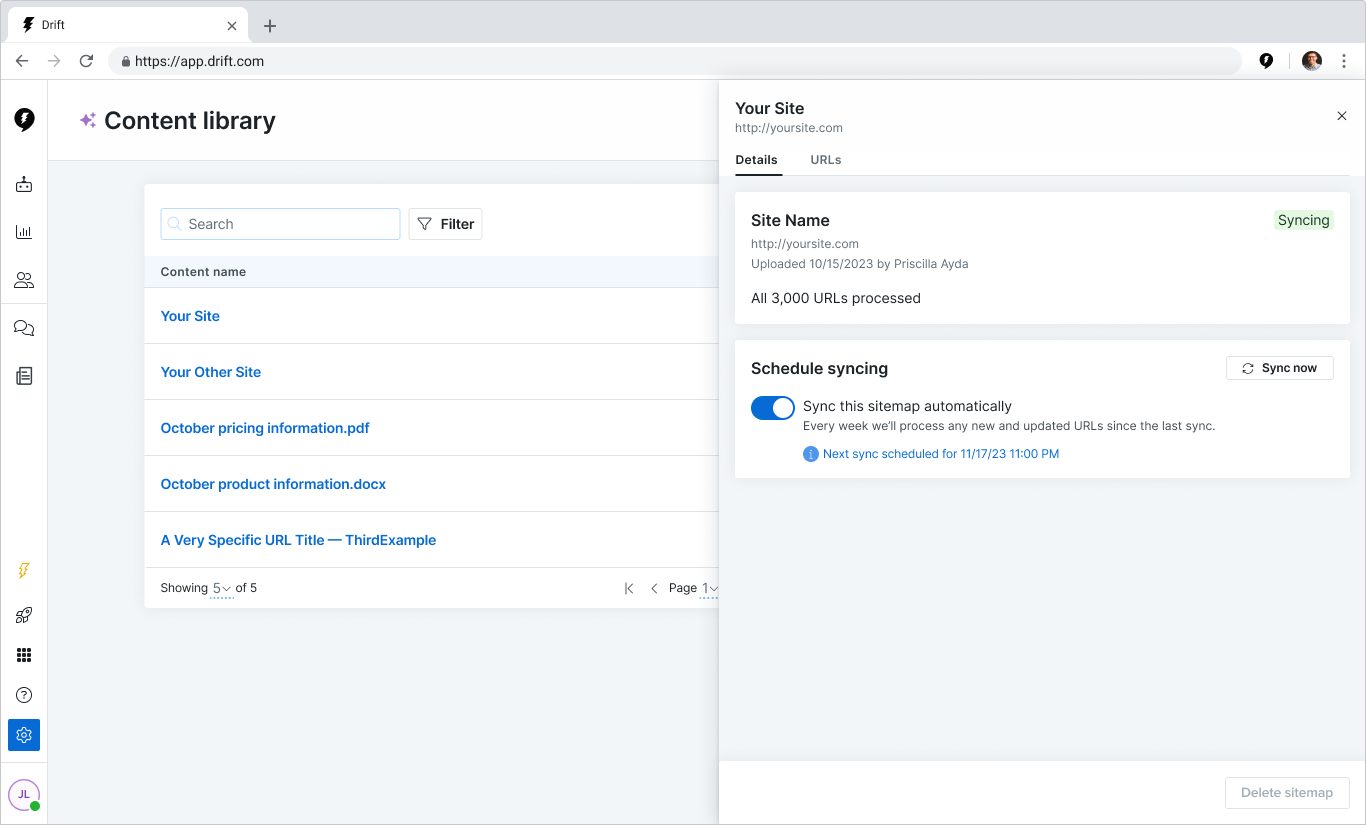This screenshot has height=825, width=1366.
Task: Open the app grid icon
Action: pyautogui.click(x=24, y=655)
